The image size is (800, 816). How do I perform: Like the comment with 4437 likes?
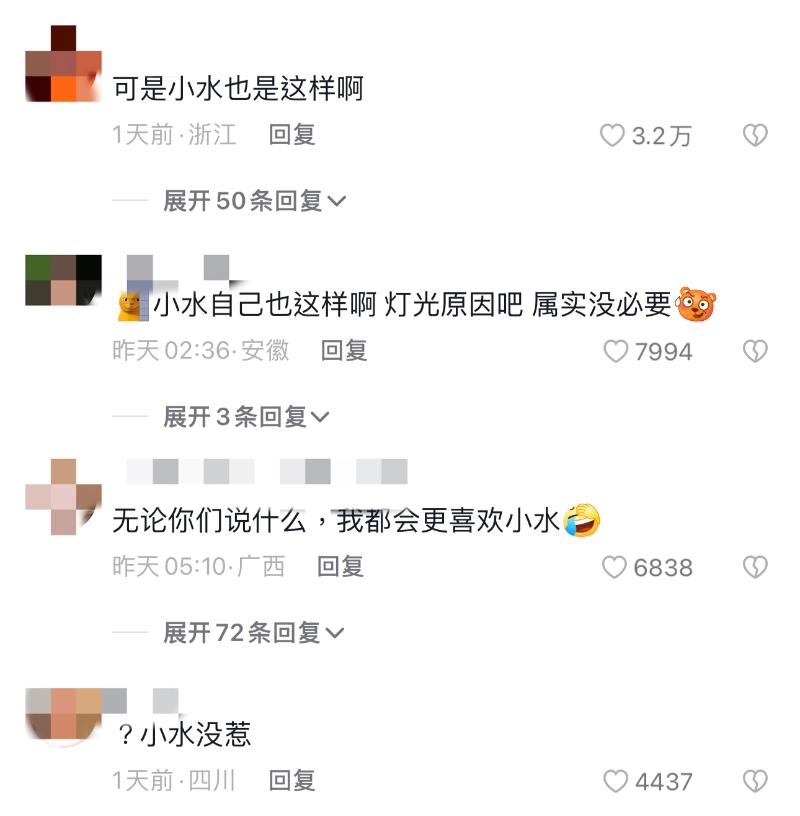tap(615, 782)
